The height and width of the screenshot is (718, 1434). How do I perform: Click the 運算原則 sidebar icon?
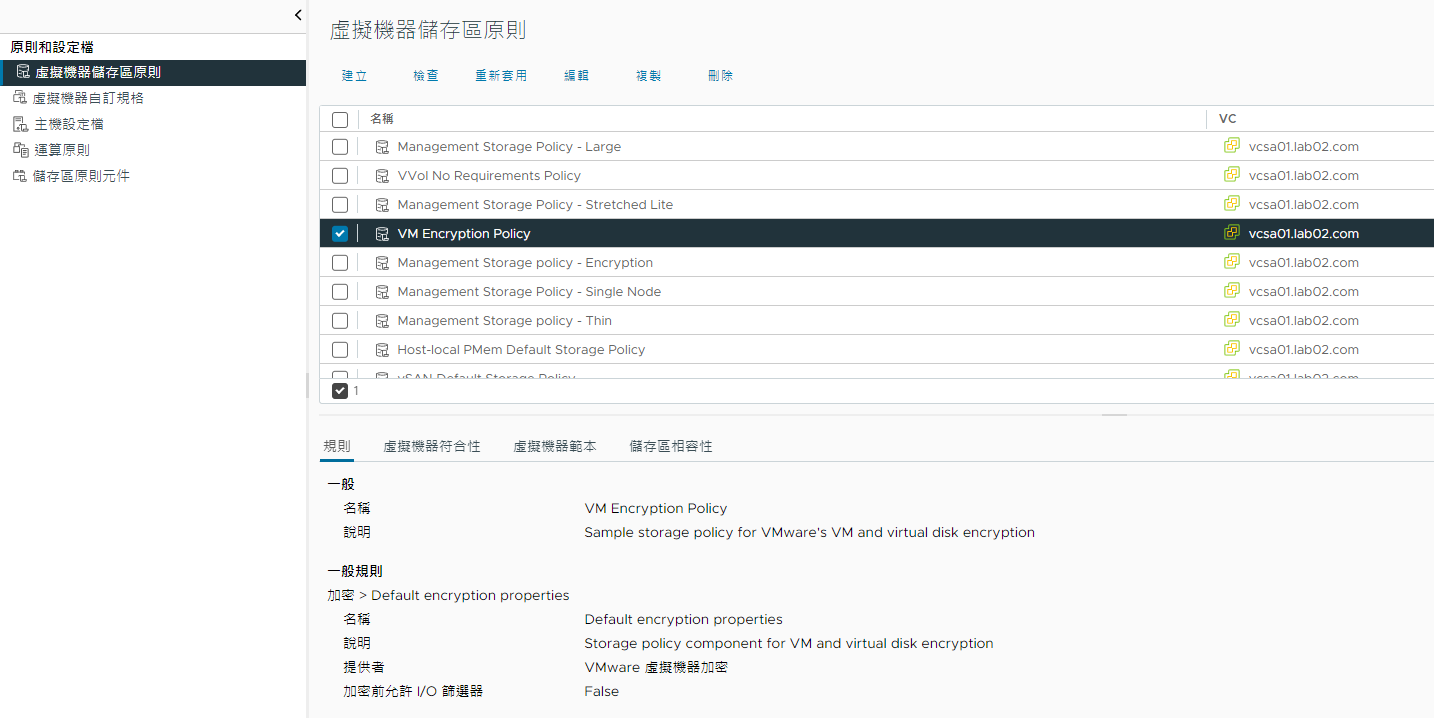(20, 150)
